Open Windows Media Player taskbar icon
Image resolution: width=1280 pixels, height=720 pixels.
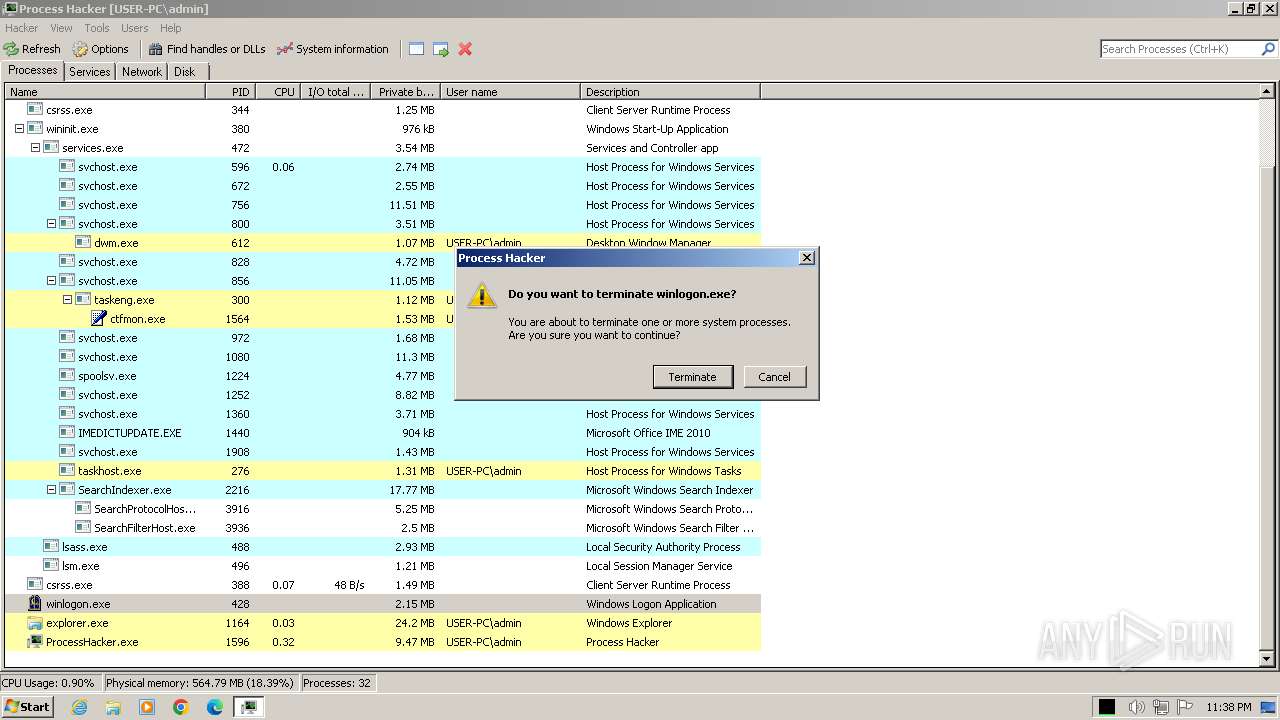pyautogui.click(x=147, y=707)
